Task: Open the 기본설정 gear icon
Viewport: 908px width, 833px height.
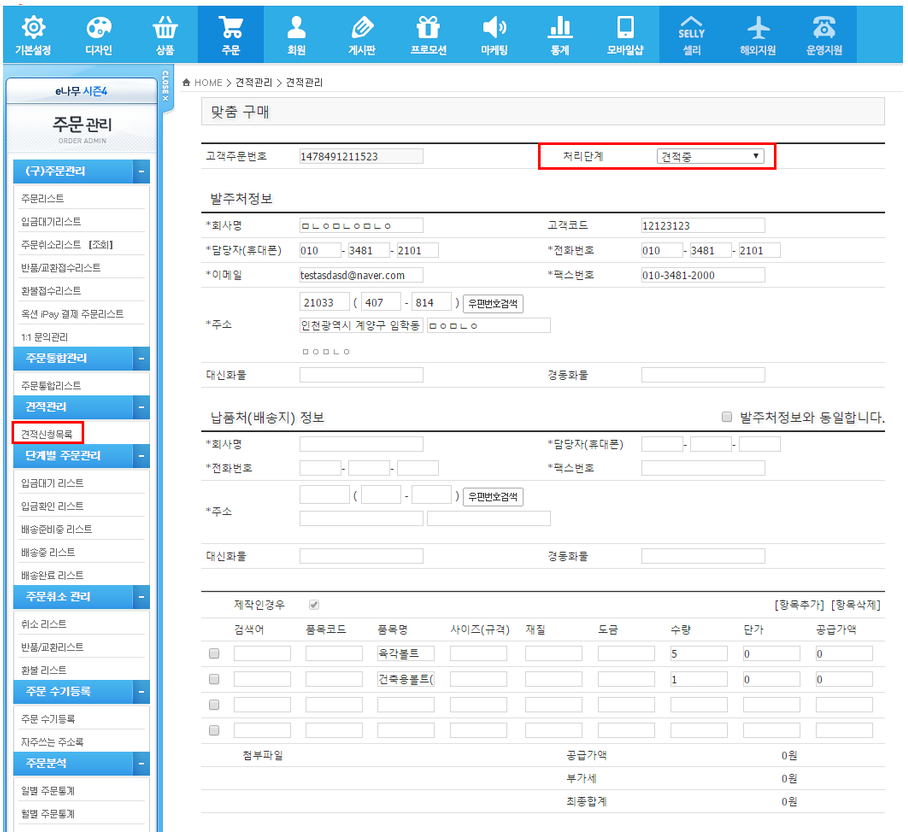Action: pyautogui.click(x=33, y=27)
